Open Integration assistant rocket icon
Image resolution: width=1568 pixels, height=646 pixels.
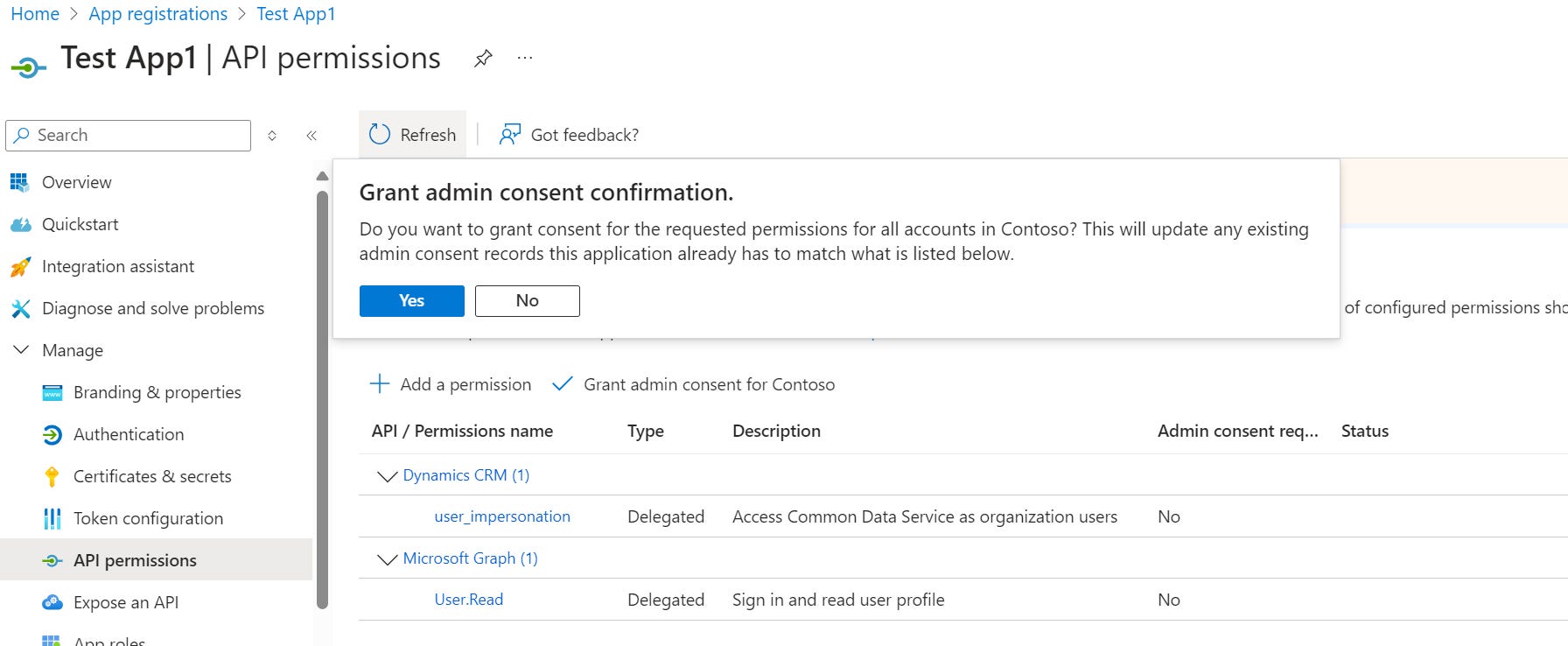[20, 267]
